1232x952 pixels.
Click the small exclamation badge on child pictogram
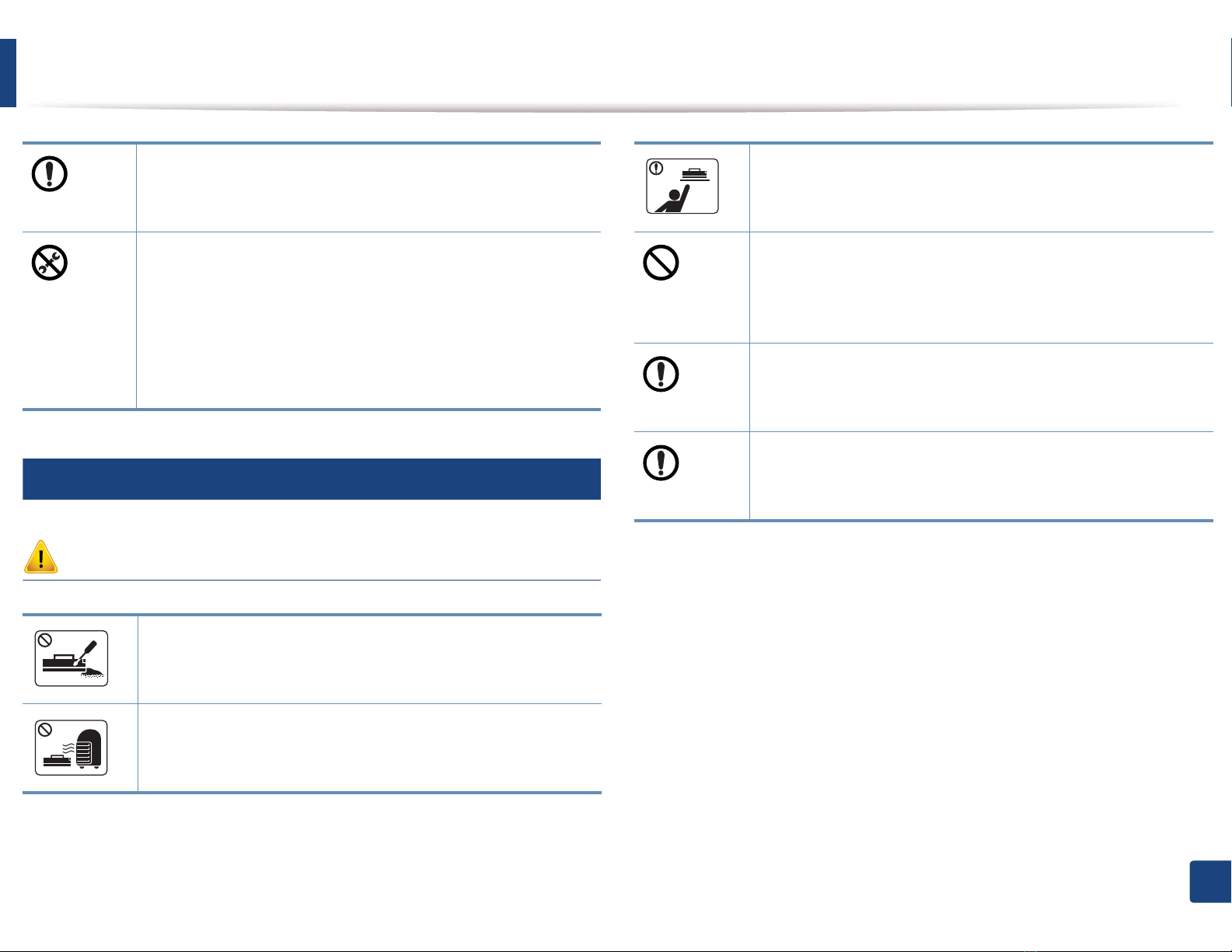[x=657, y=167]
